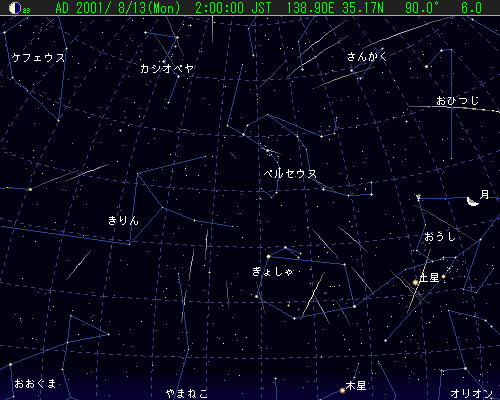Click the ケフェウス constellation label
The width and height of the screenshot is (500, 400).
coord(38,58)
